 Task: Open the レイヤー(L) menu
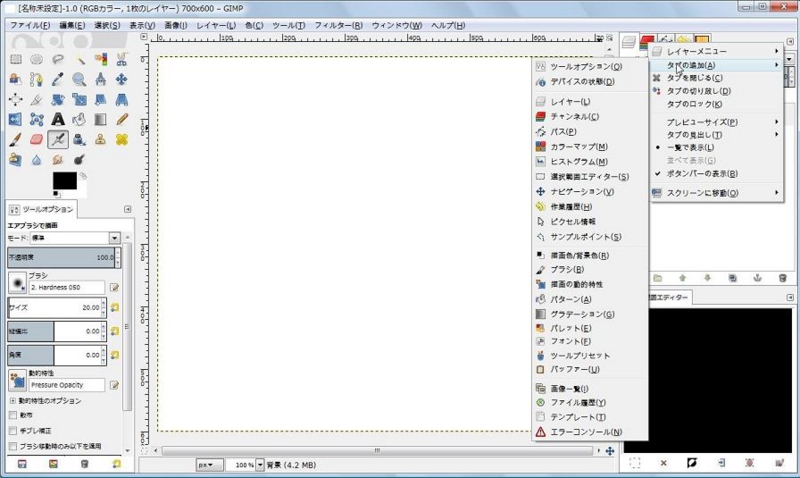(x=216, y=25)
